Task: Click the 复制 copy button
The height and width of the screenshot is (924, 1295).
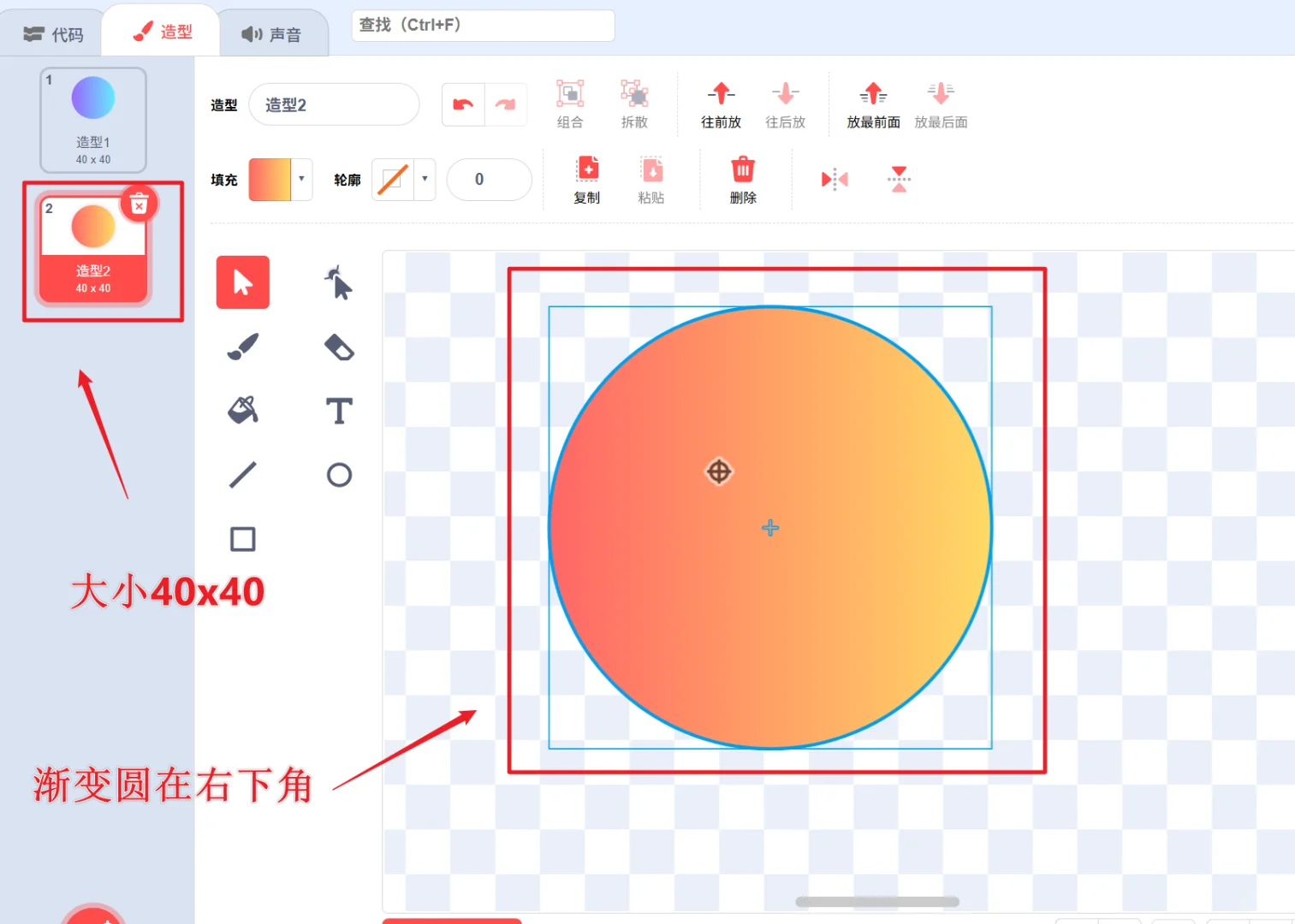Action: pos(587,179)
